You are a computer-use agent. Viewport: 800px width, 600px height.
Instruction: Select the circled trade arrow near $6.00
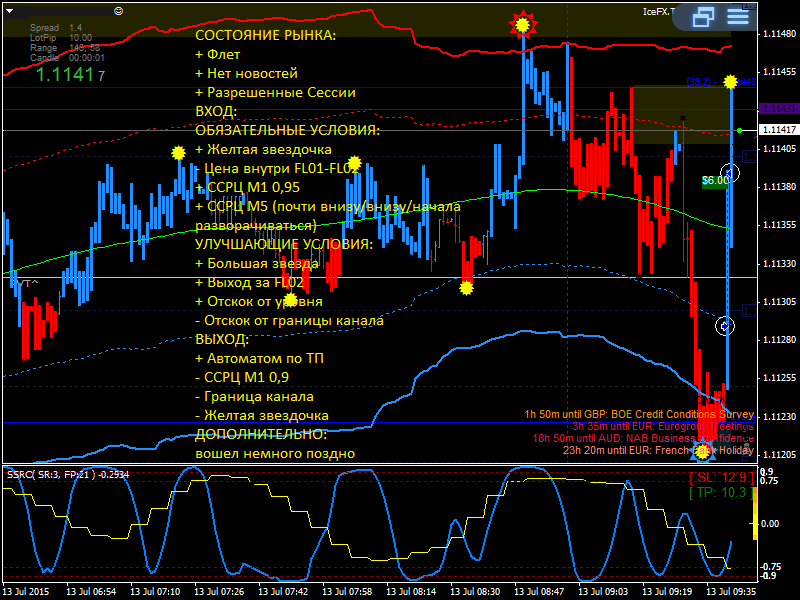click(x=730, y=173)
